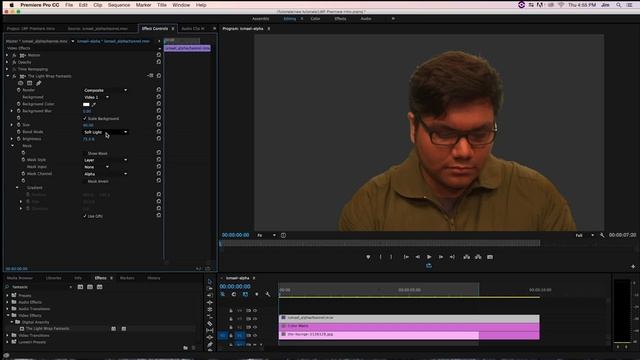Open Mask Input dropdown set to None
Image resolution: width=640 pixels, height=360 pixels.
click(96, 167)
